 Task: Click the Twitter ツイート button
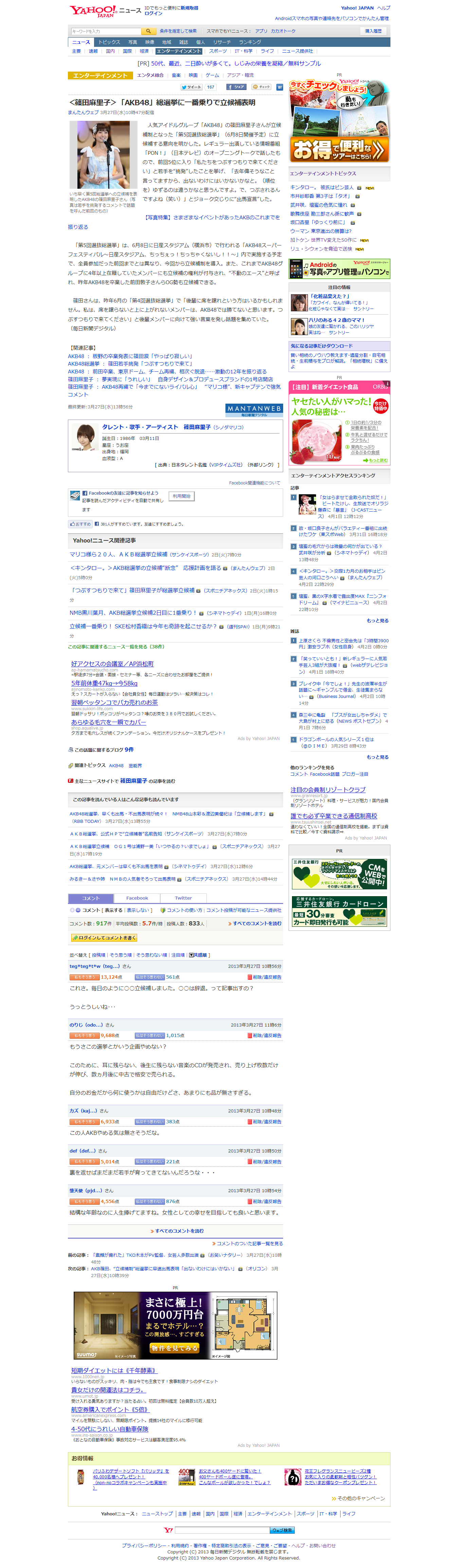point(191,87)
